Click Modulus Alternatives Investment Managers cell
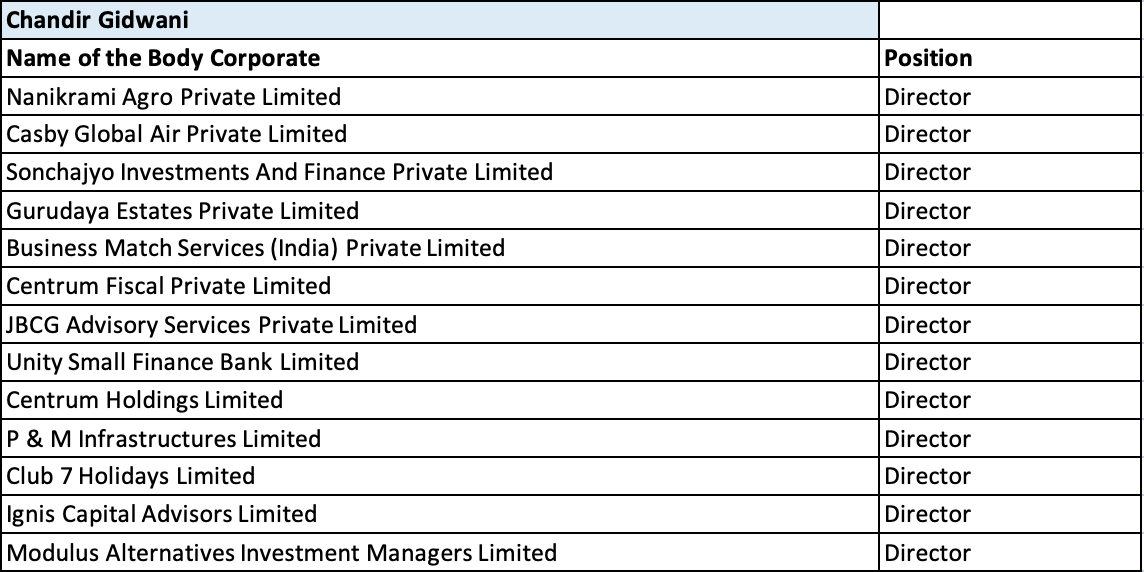The height and width of the screenshot is (572, 1144). point(439,552)
